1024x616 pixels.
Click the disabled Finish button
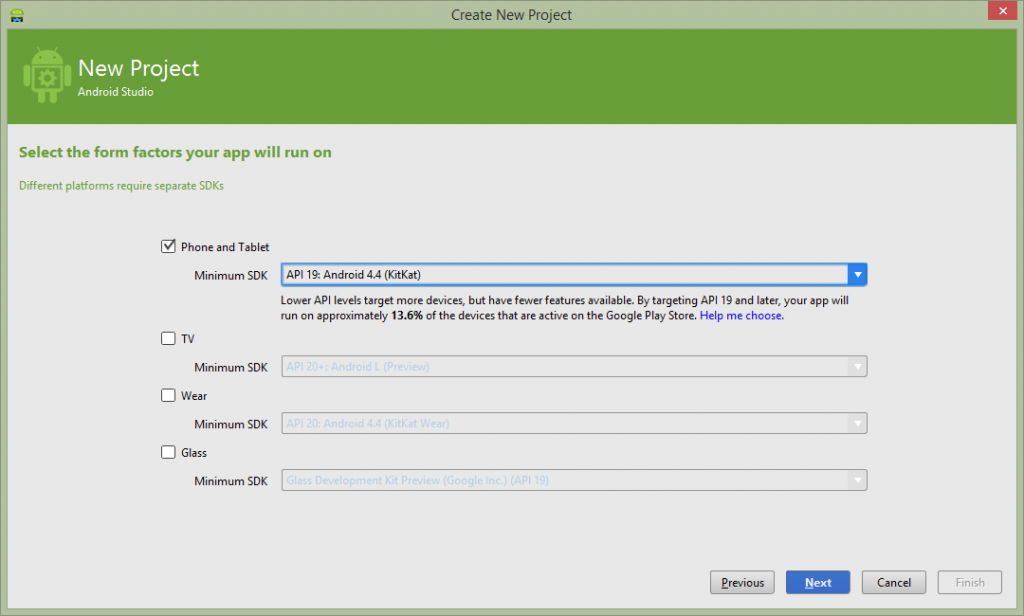(969, 582)
